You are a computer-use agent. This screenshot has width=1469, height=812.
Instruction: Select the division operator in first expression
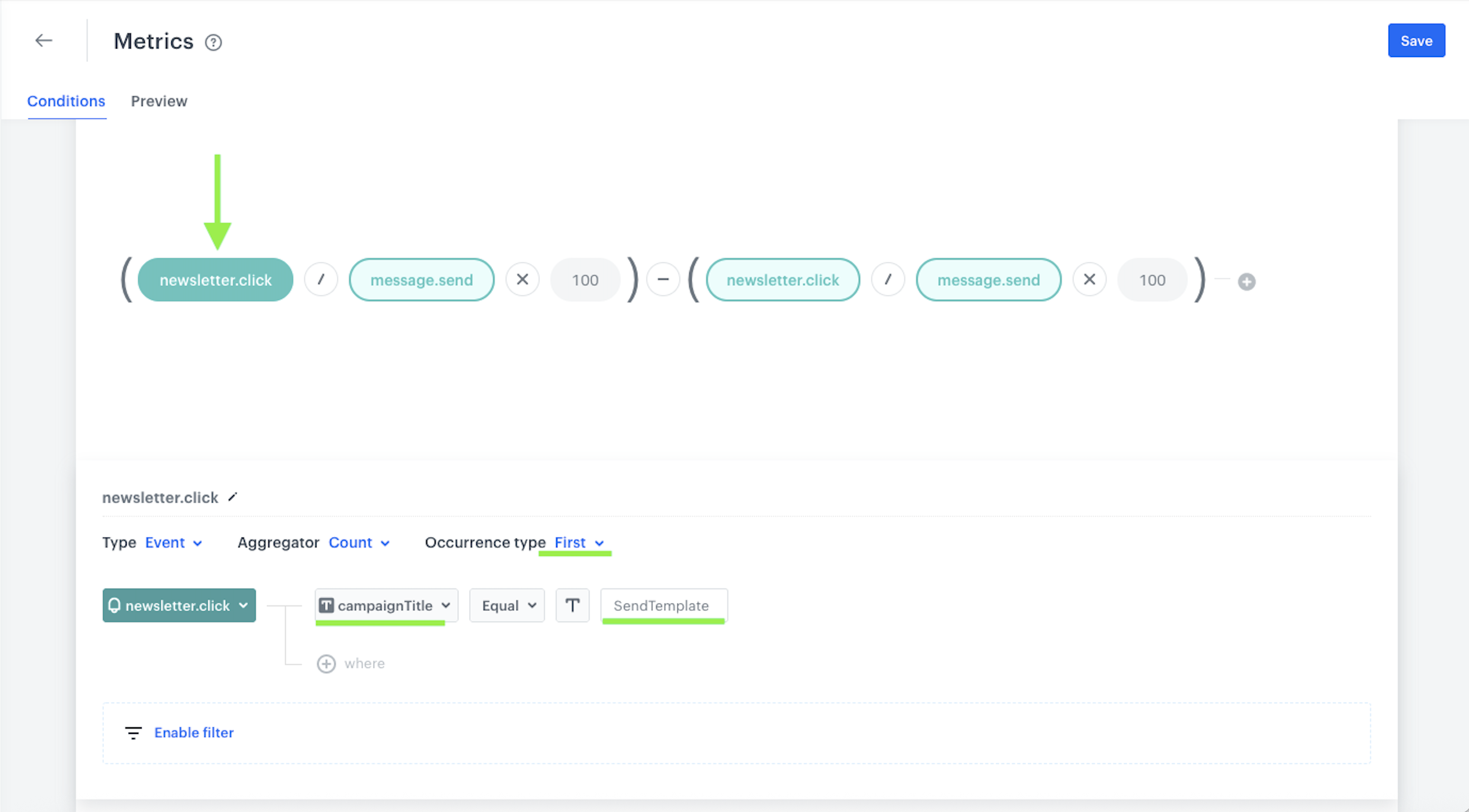point(321,279)
